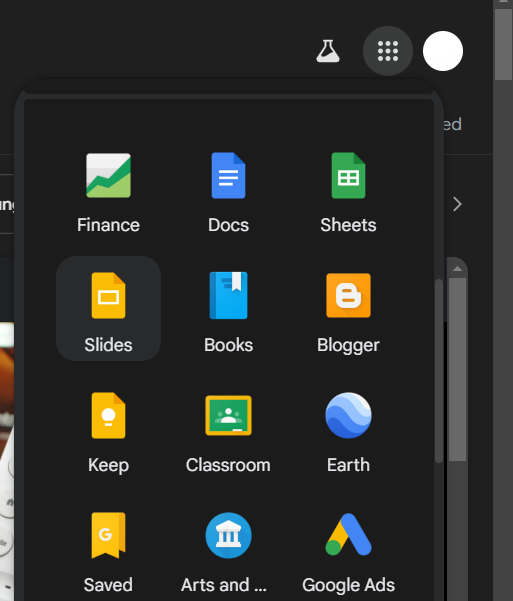Open the account profile avatar
This screenshot has width=513, height=601.
(443, 51)
